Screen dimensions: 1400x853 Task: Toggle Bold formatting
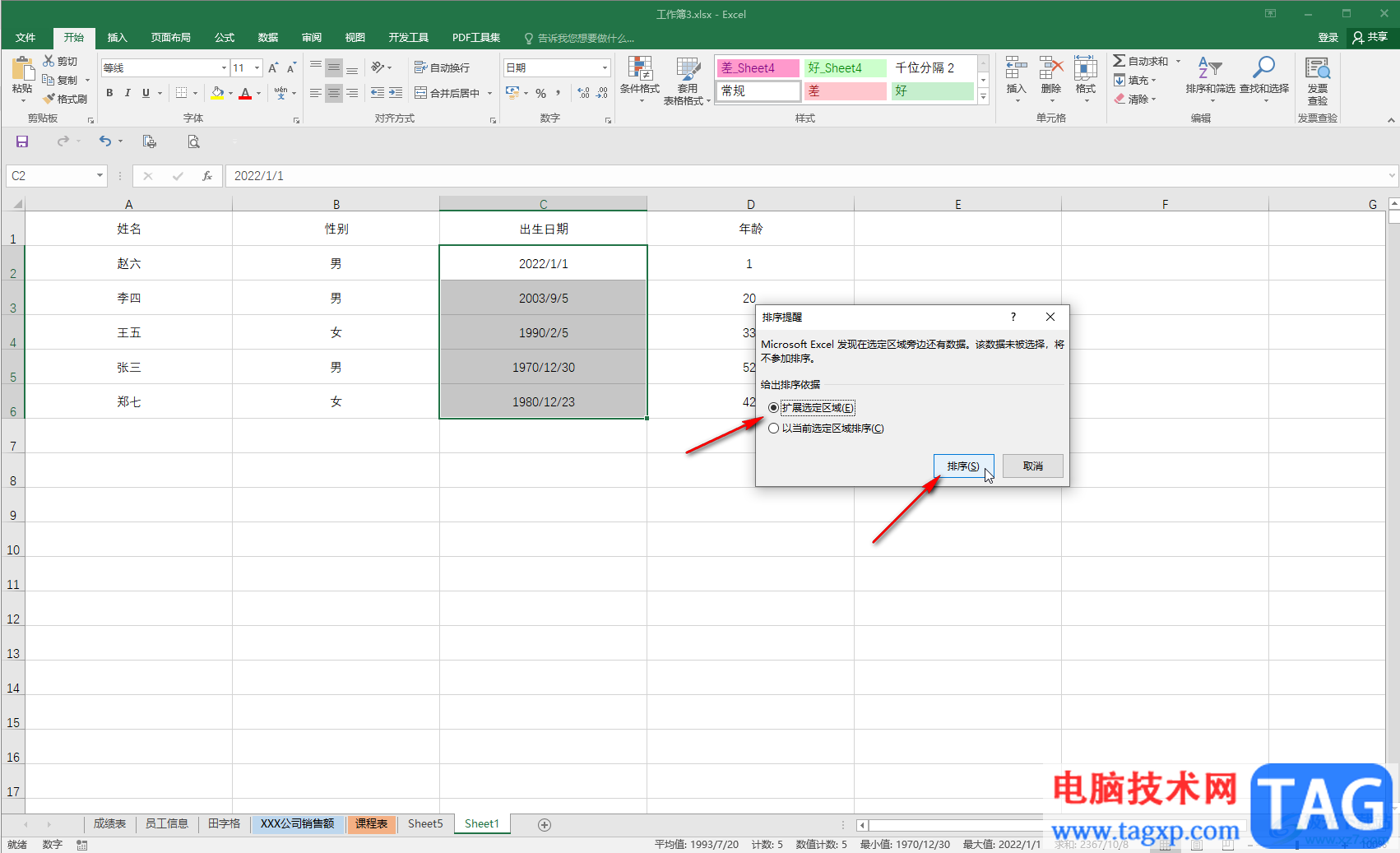[109, 93]
